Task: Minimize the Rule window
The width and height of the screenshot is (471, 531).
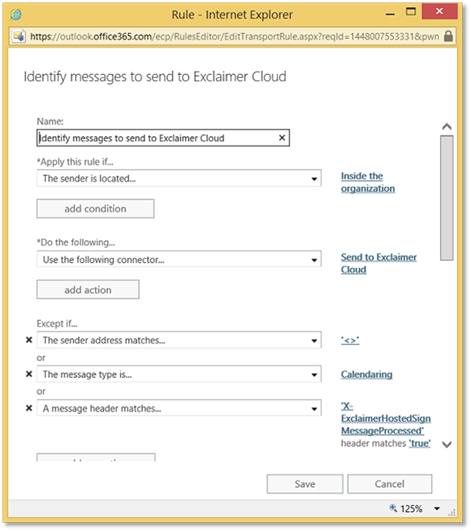Action: coord(390,14)
